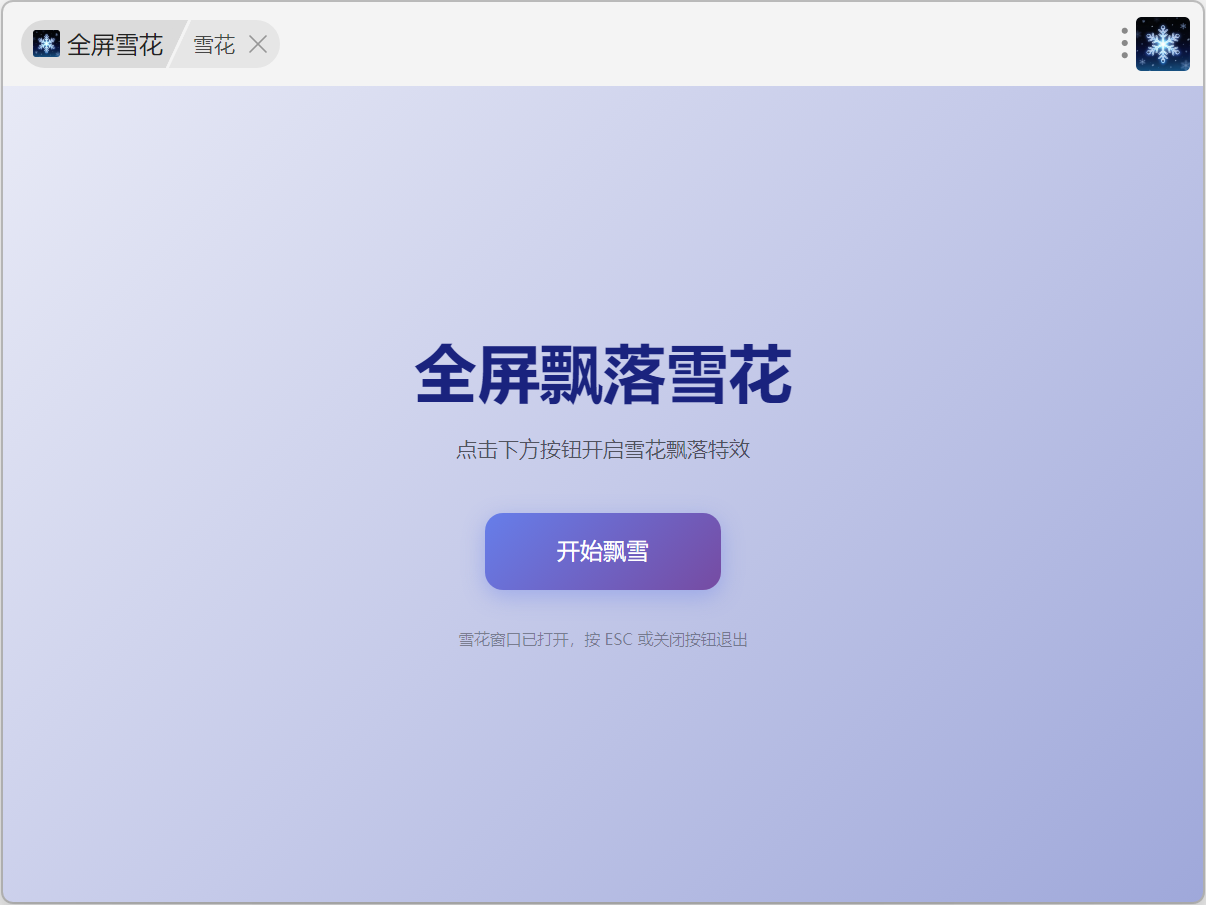The height and width of the screenshot is (905, 1206).
Task: Close the 雪花 tab with the X
Action: (258, 44)
